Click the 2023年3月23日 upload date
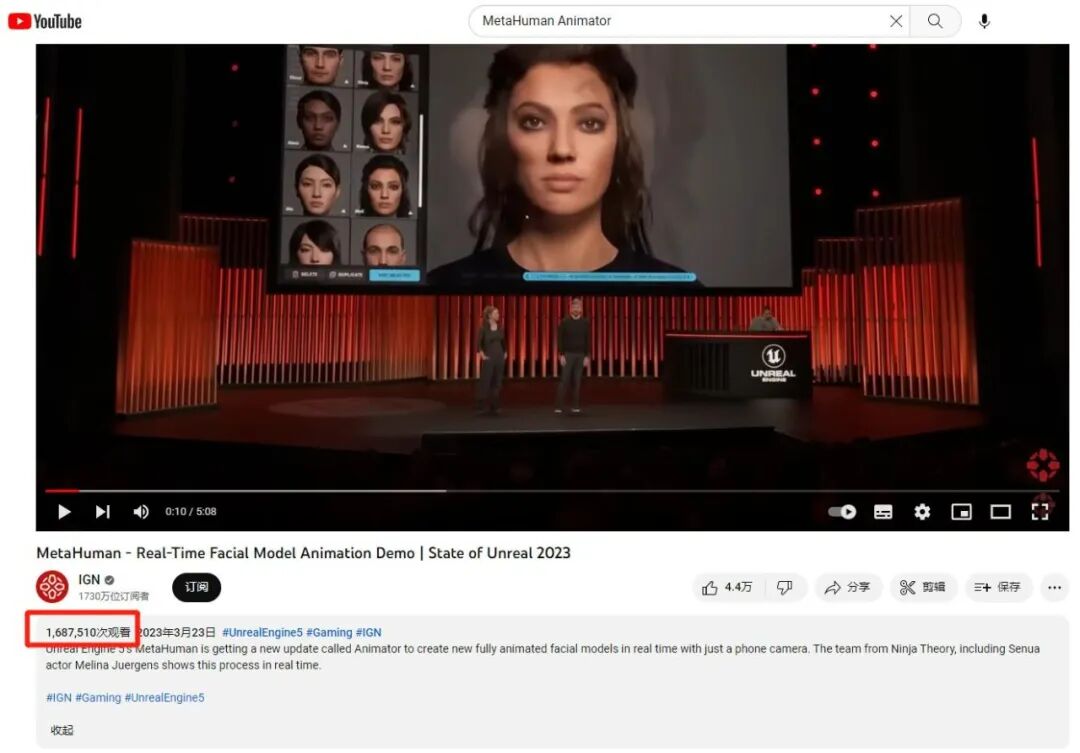 [176, 632]
